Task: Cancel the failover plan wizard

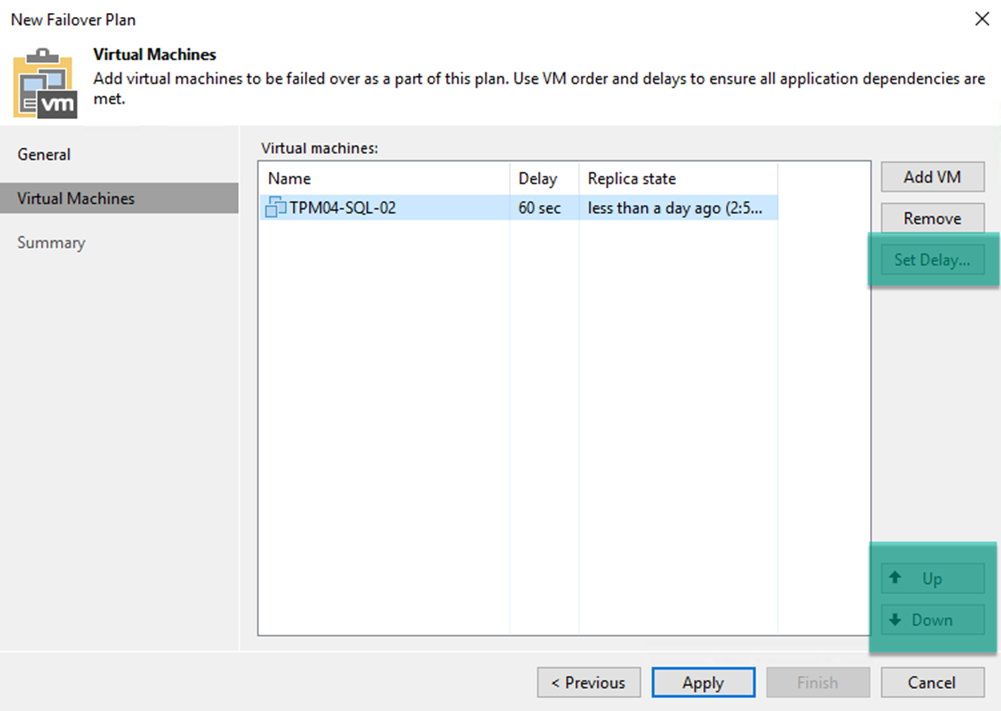Action: pyautogui.click(x=933, y=682)
